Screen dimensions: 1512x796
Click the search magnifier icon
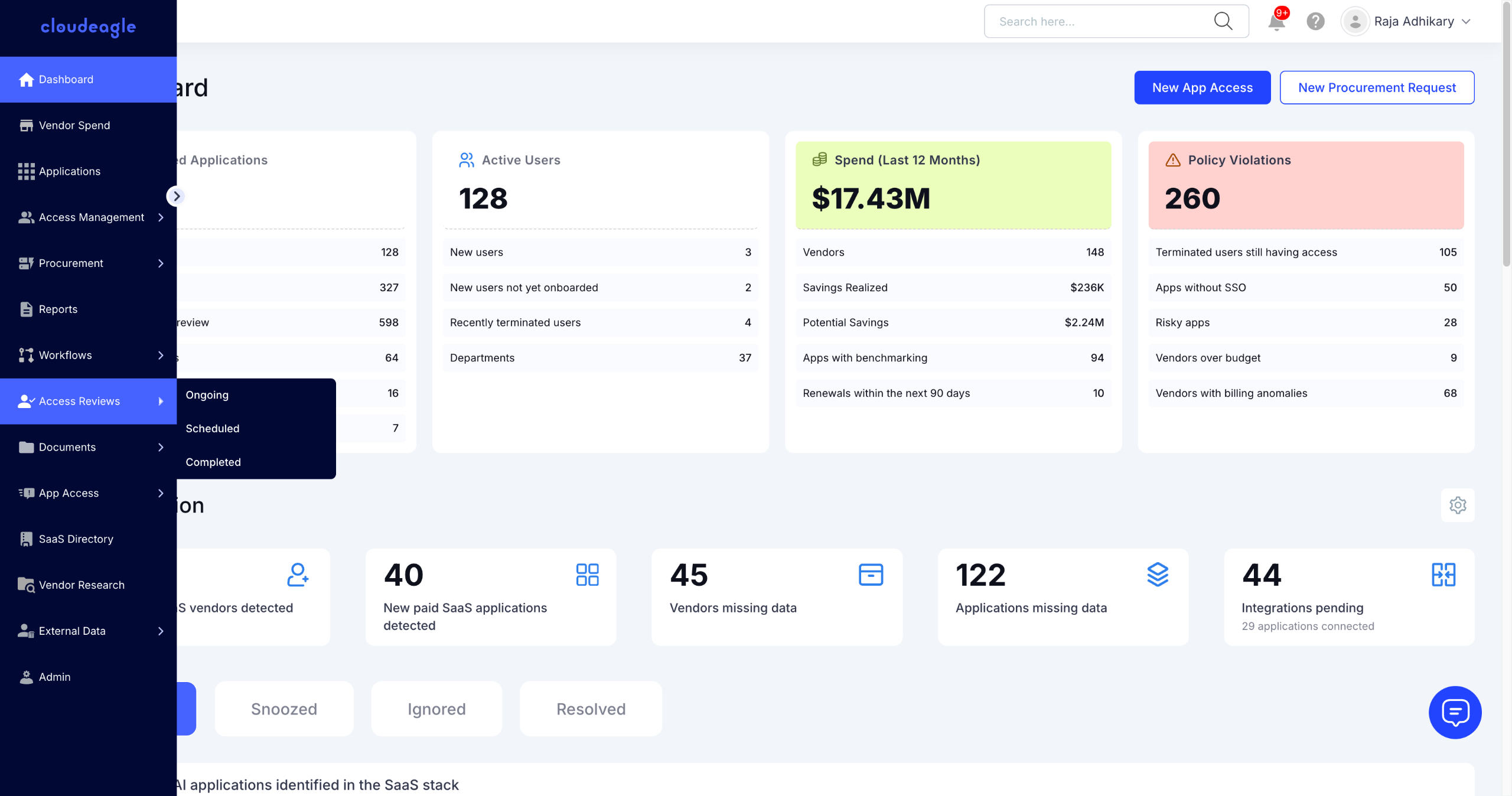(x=1223, y=21)
